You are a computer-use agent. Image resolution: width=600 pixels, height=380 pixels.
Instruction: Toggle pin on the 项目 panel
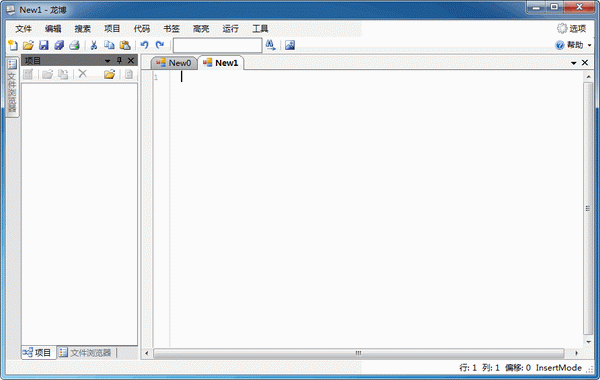tap(119, 60)
